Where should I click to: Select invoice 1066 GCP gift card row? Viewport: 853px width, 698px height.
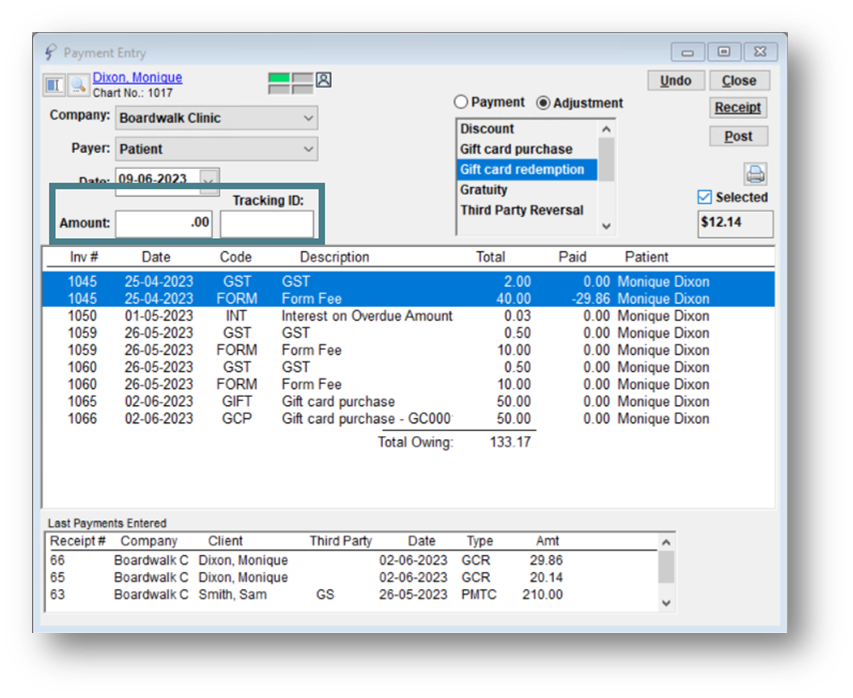click(408, 418)
